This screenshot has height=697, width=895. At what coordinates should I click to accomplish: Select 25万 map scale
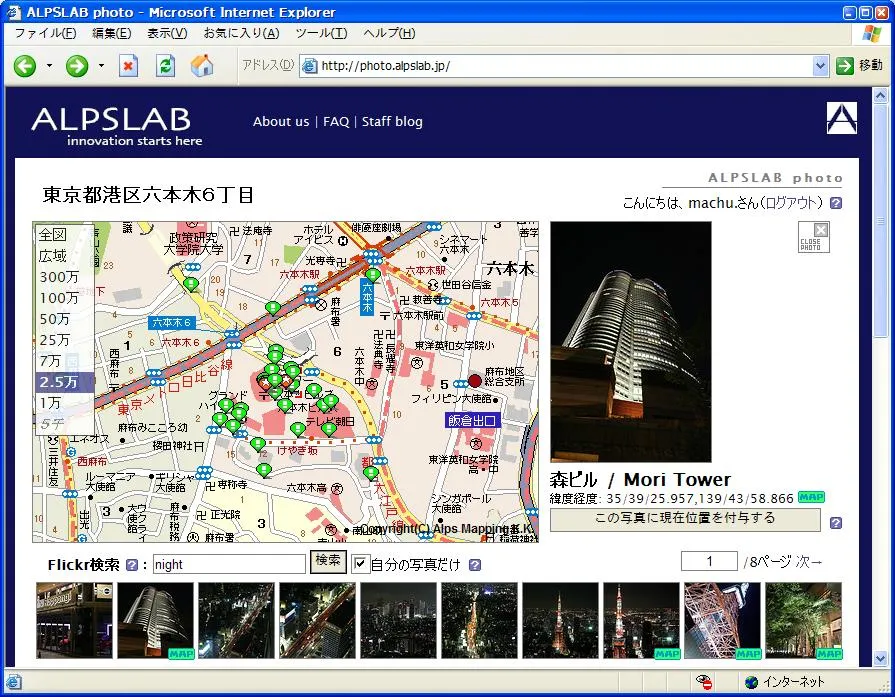click(55, 340)
